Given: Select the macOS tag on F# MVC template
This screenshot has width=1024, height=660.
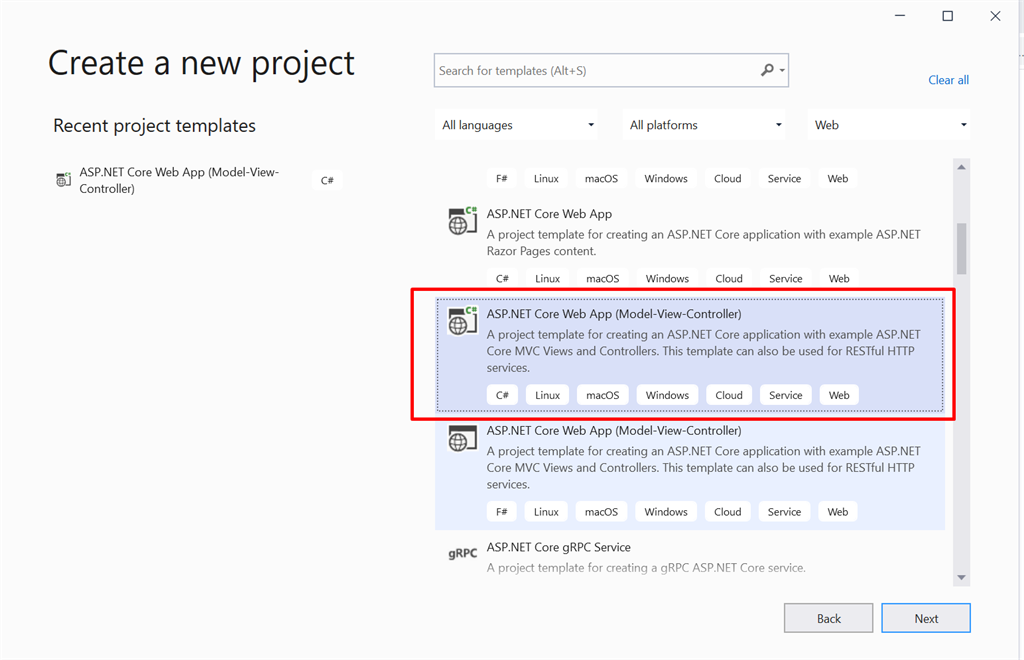Looking at the screenshot, I should (x=601, y=511).
